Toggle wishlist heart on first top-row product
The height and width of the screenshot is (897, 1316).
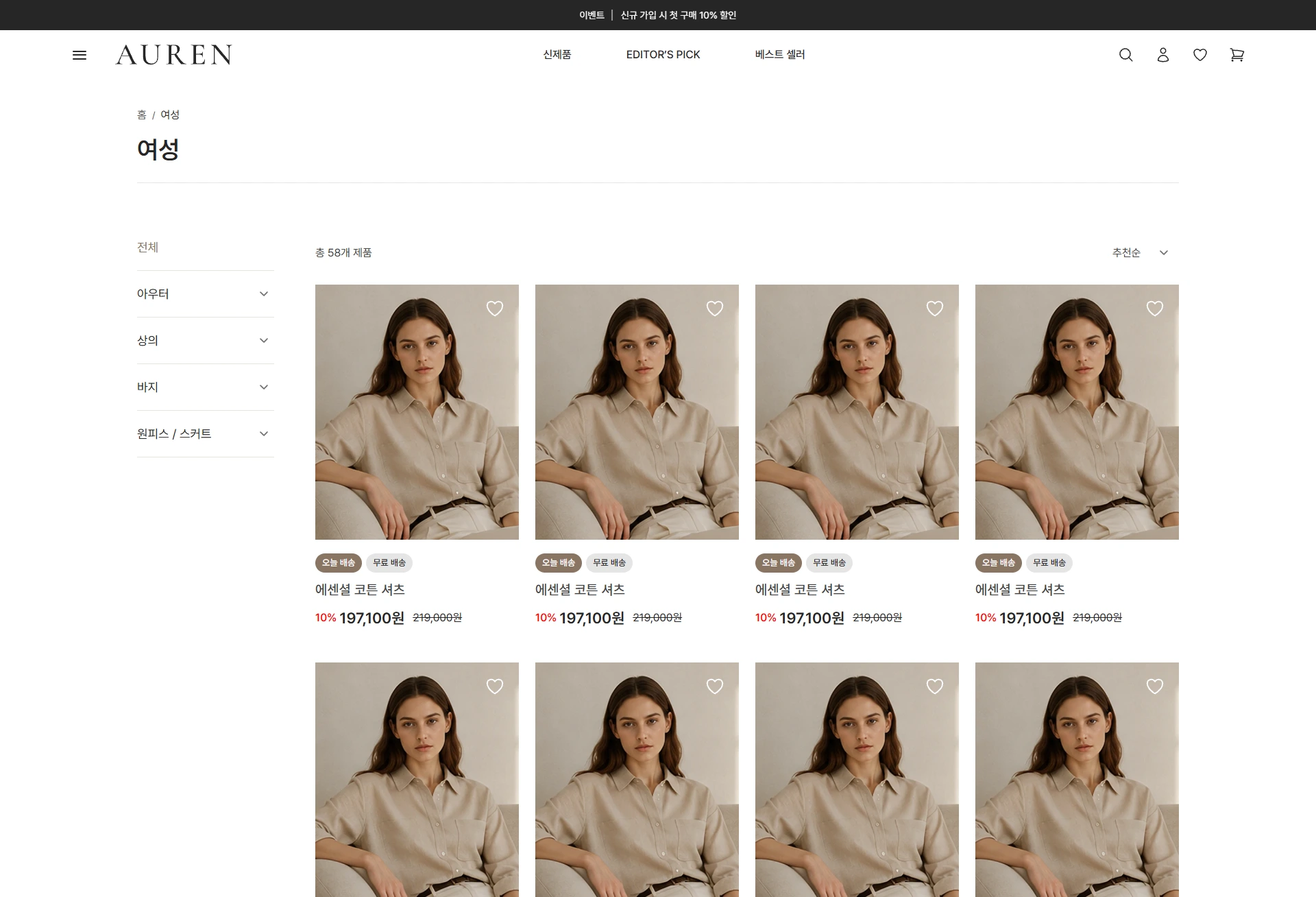pyautogui.click(x=495, y=309)
